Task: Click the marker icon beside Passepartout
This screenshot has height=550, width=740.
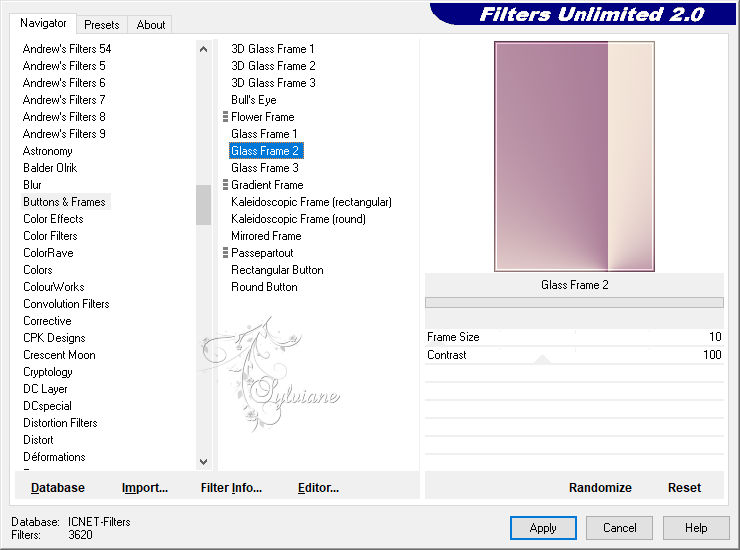Action: (225, 253)
